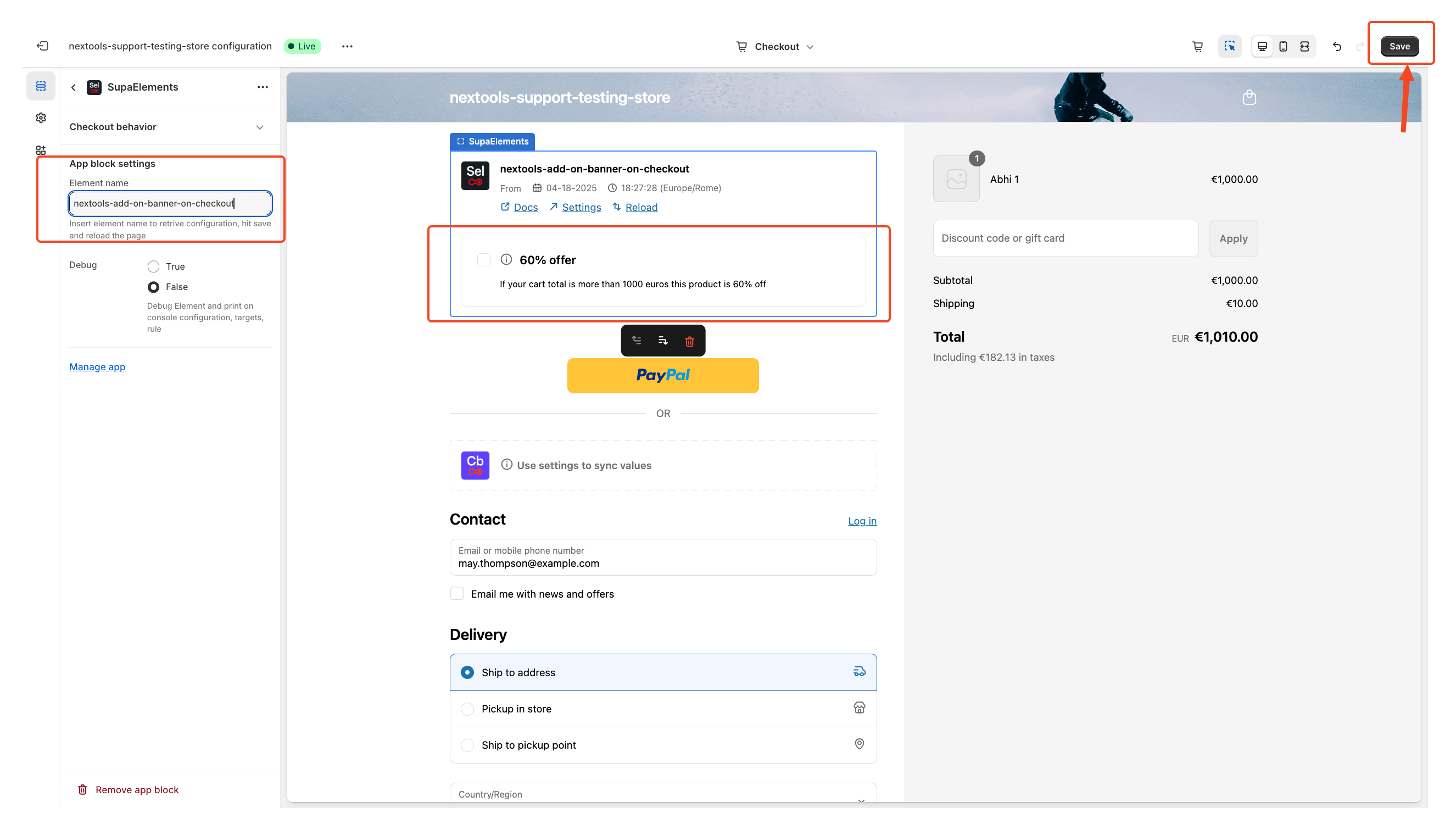Go back from SupaElements panel
This screenshot has width=1456, height=830.
pyautogui.click(x=74, y=87)
